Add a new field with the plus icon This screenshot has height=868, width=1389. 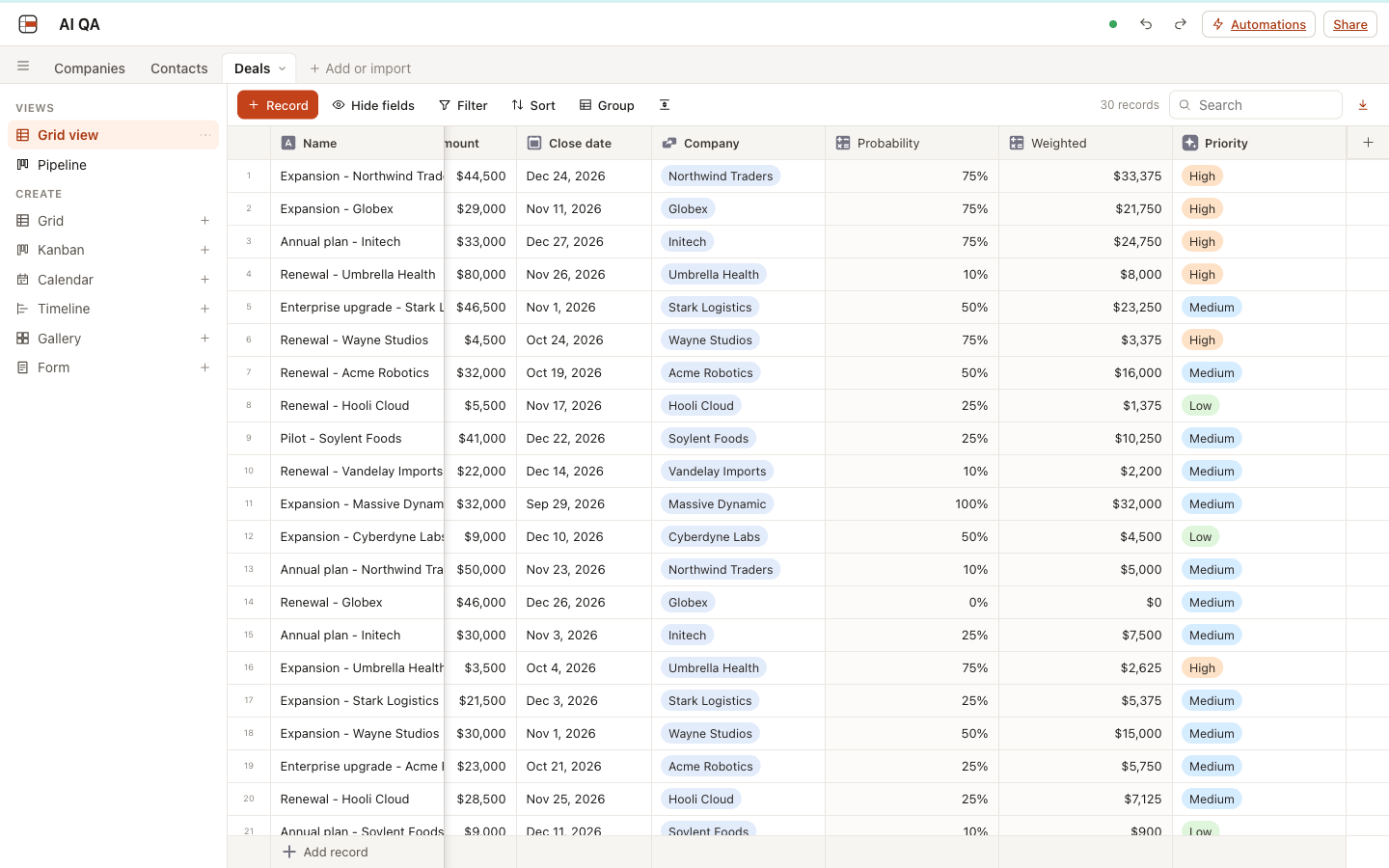click(x=1368, y=143)
